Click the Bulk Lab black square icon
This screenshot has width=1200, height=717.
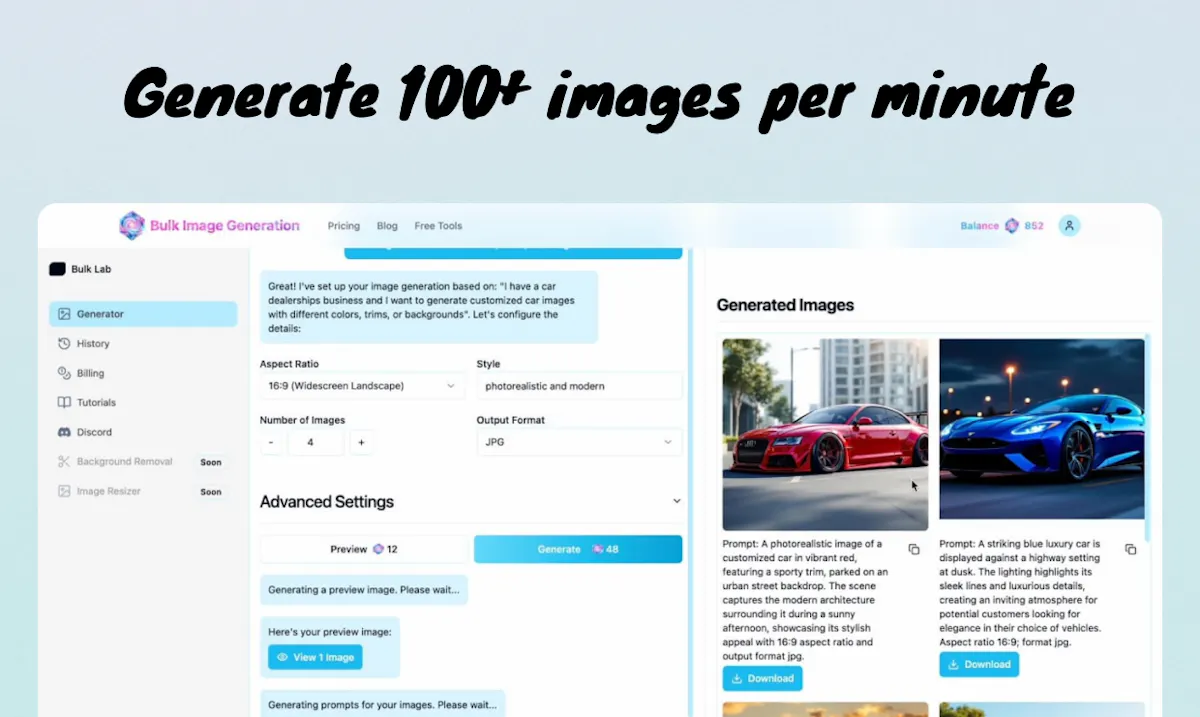click(x=57, y=269)
